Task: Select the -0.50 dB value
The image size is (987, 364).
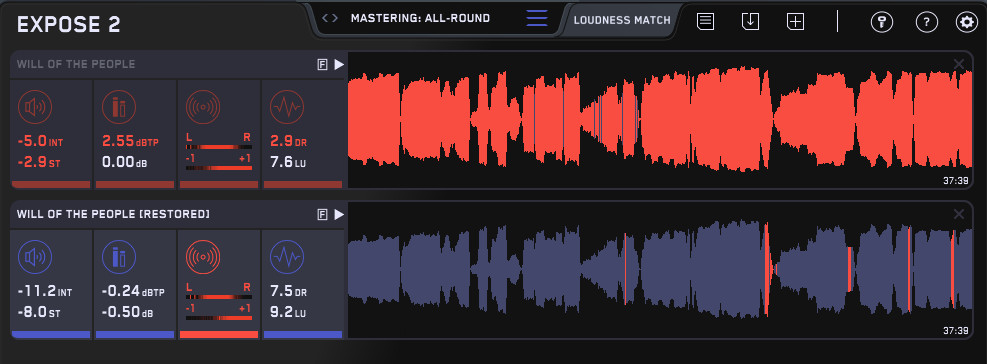Action: [x=129, y=312]
